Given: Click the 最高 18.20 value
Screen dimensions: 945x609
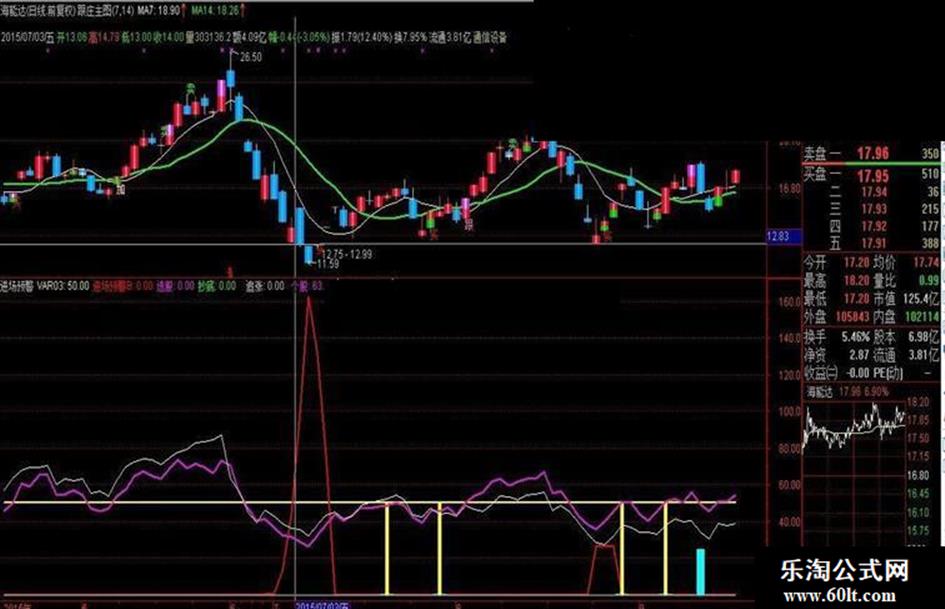Looking at the screenshot, I should pos(856,280).
